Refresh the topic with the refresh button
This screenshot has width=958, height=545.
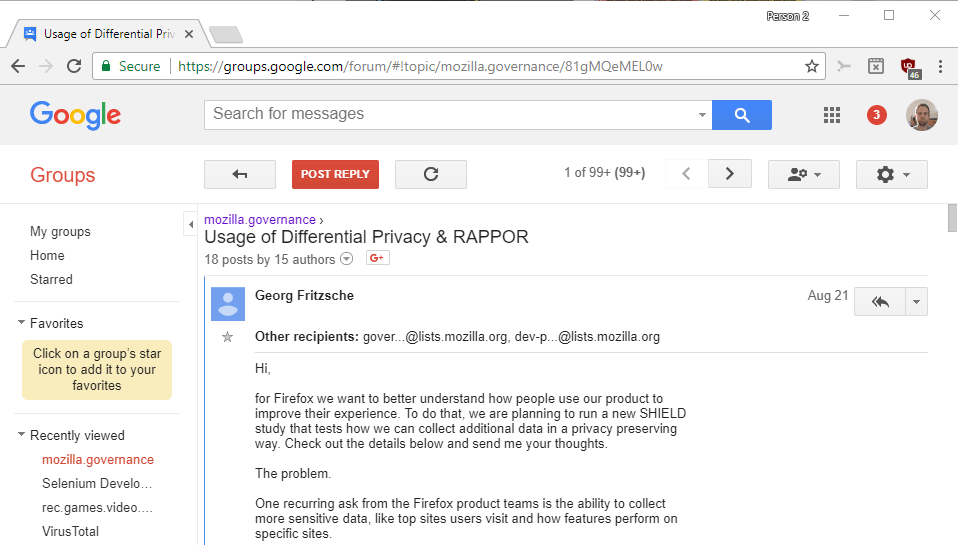tap(431, 174)
